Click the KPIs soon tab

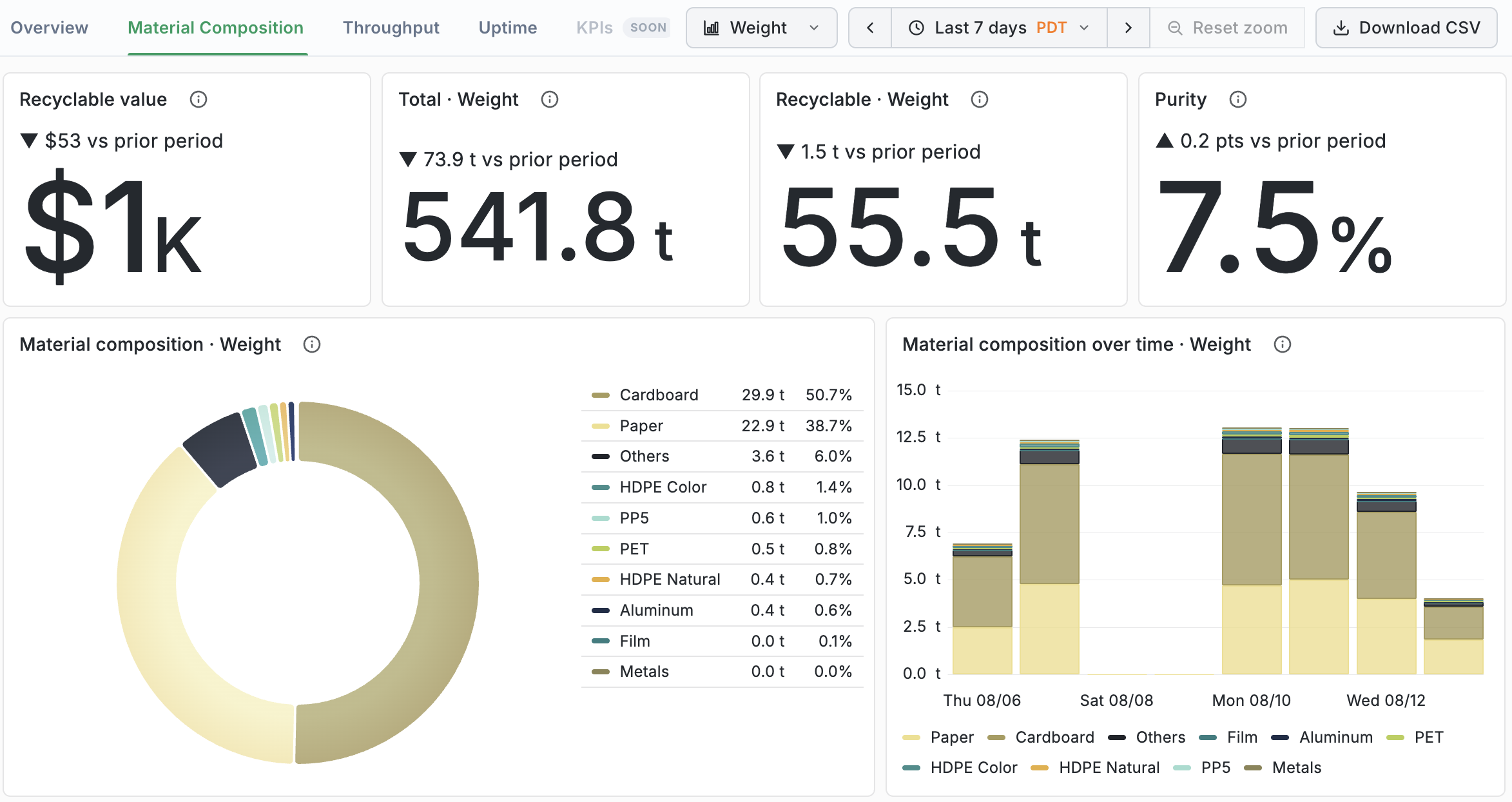(x=623, y=28)
